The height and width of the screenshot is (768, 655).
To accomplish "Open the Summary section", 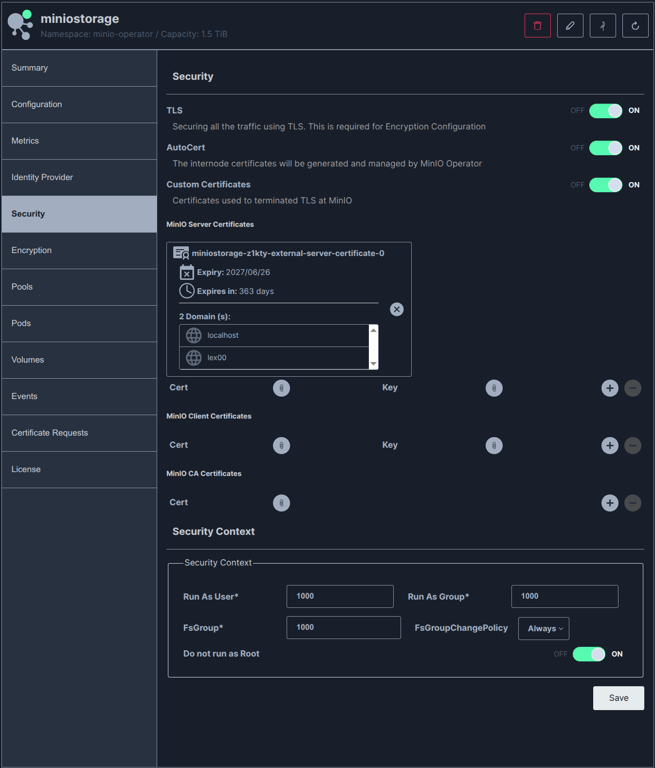I will (x=79, y=68).
